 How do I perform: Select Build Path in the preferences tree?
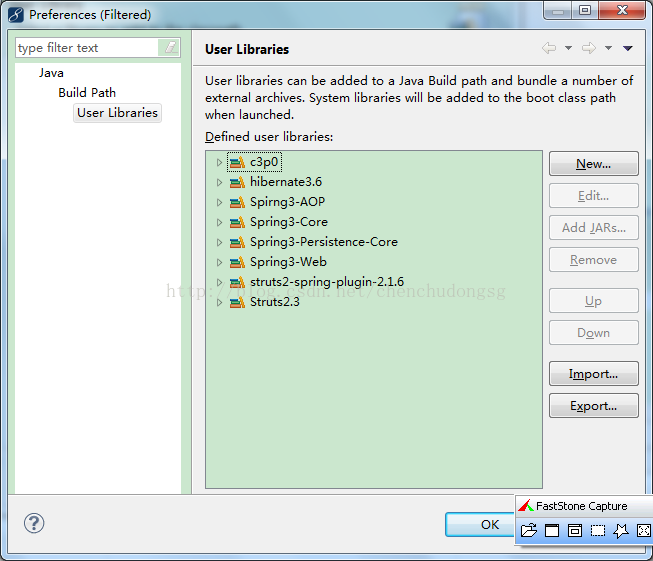point(87,92)
